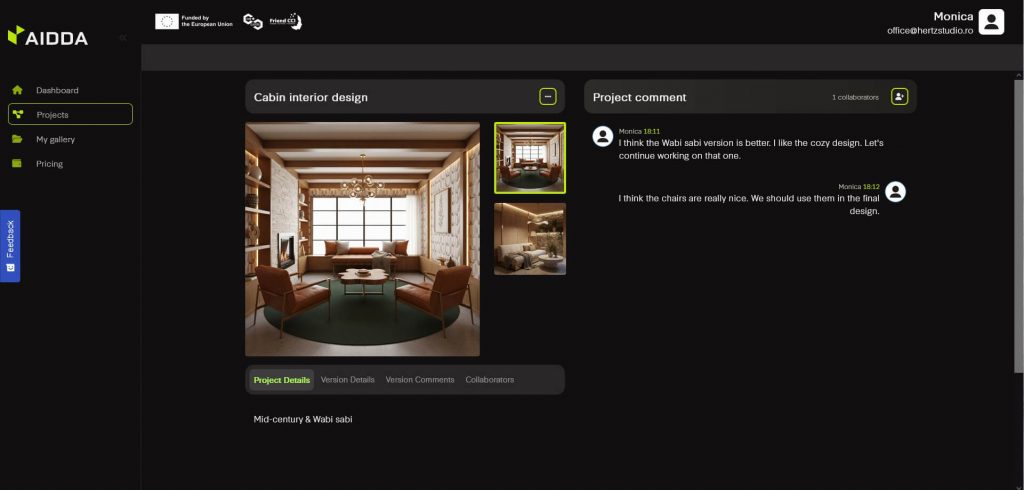The height and width of the screenshot is (490, 1024).
Task: Select the first design version thumbnail
Action: [x=529, y=157]
